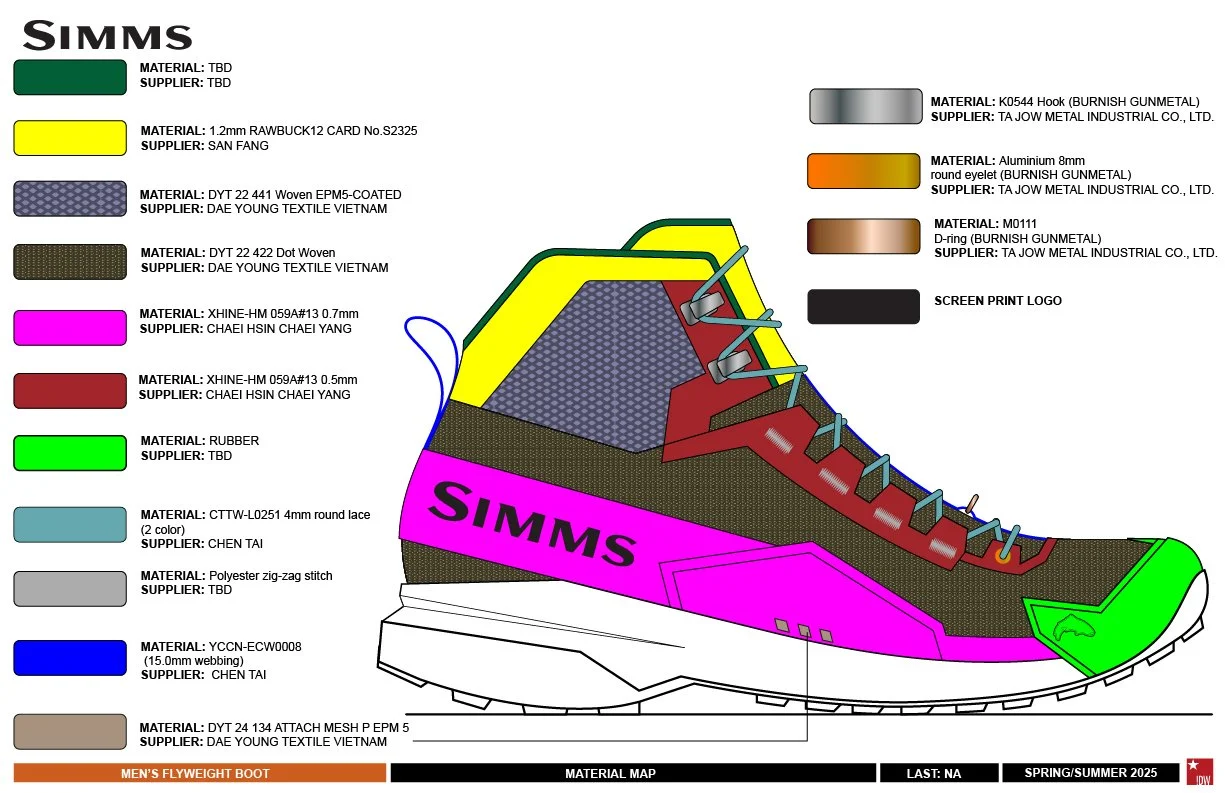Select the gunmetal K0544 Hook swatch
This screenshot has width=1225, height=793.
(x=865, y=107)
